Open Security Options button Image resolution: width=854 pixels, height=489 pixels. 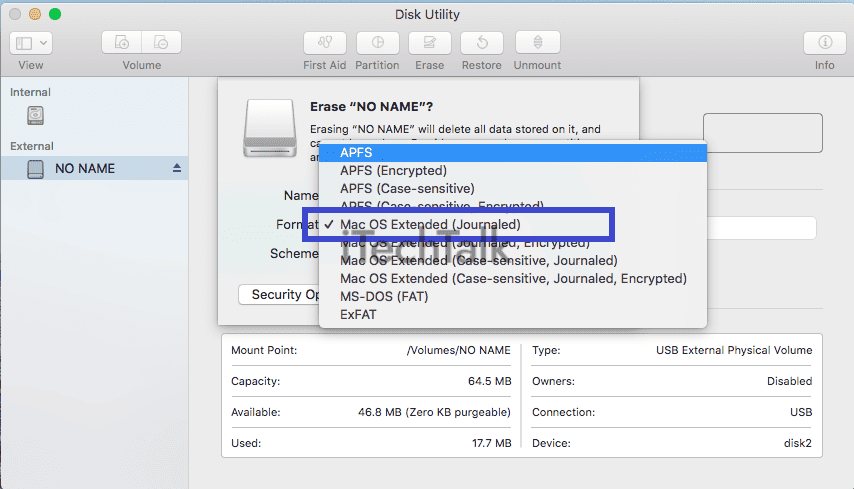(279, 295)
